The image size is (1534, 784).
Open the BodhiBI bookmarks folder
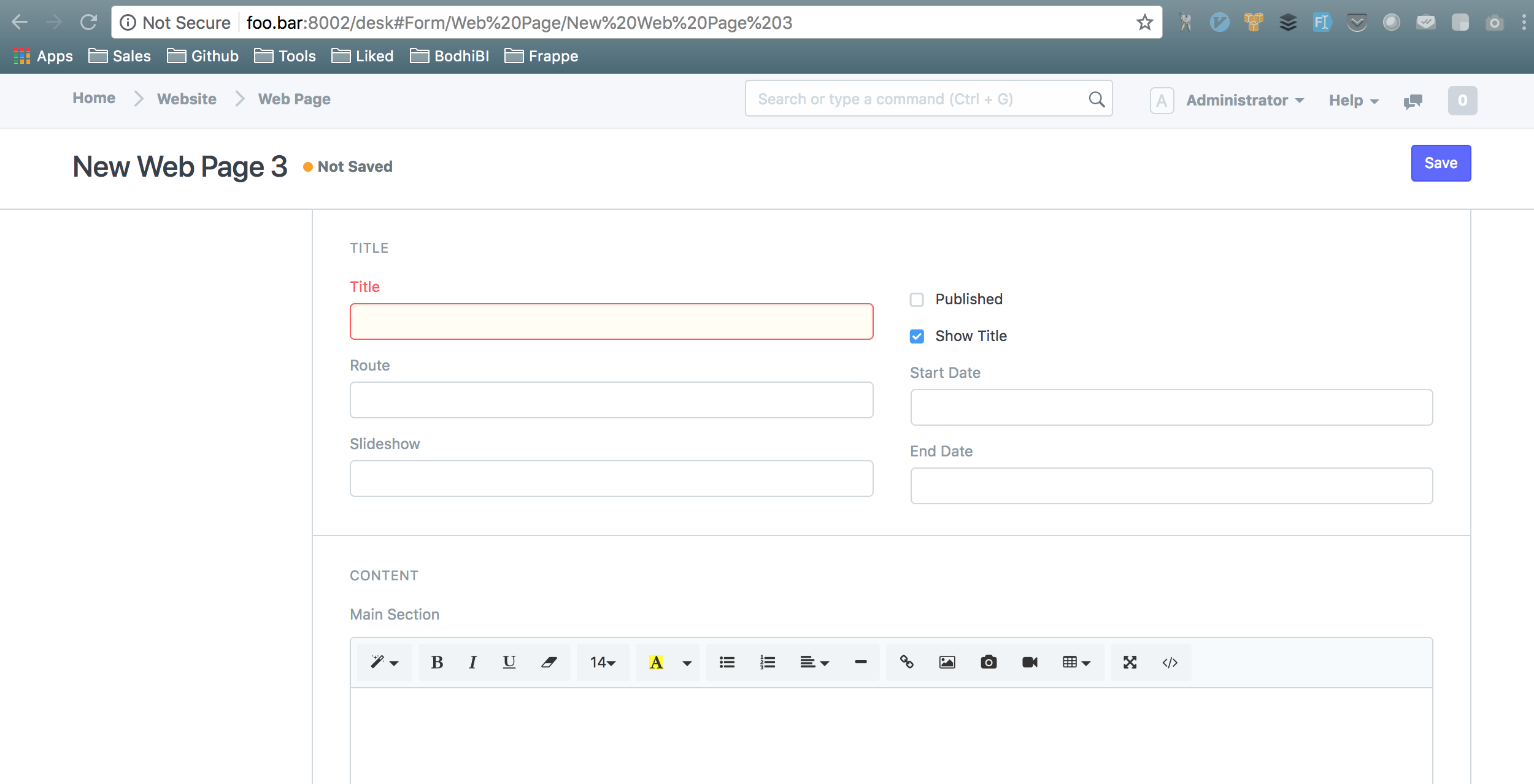tap(449, 56)
